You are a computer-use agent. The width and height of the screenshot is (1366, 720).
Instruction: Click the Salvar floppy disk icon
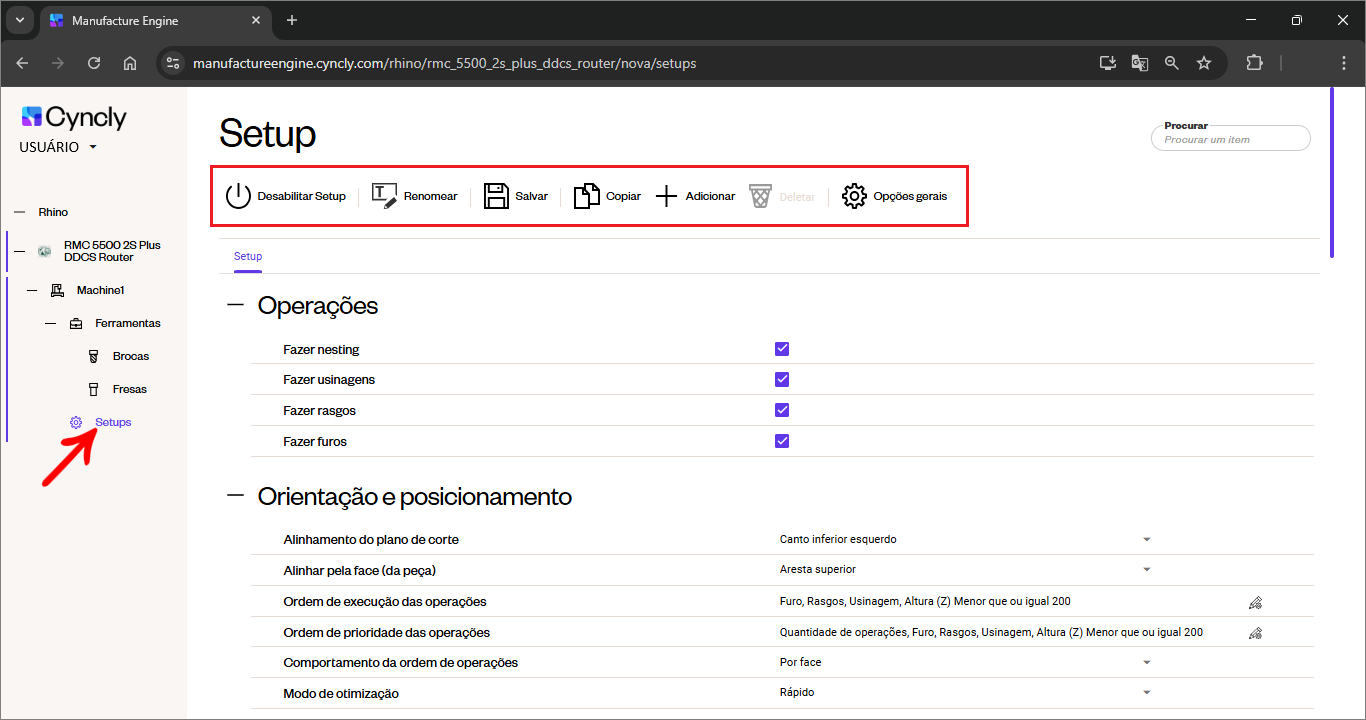496,196
